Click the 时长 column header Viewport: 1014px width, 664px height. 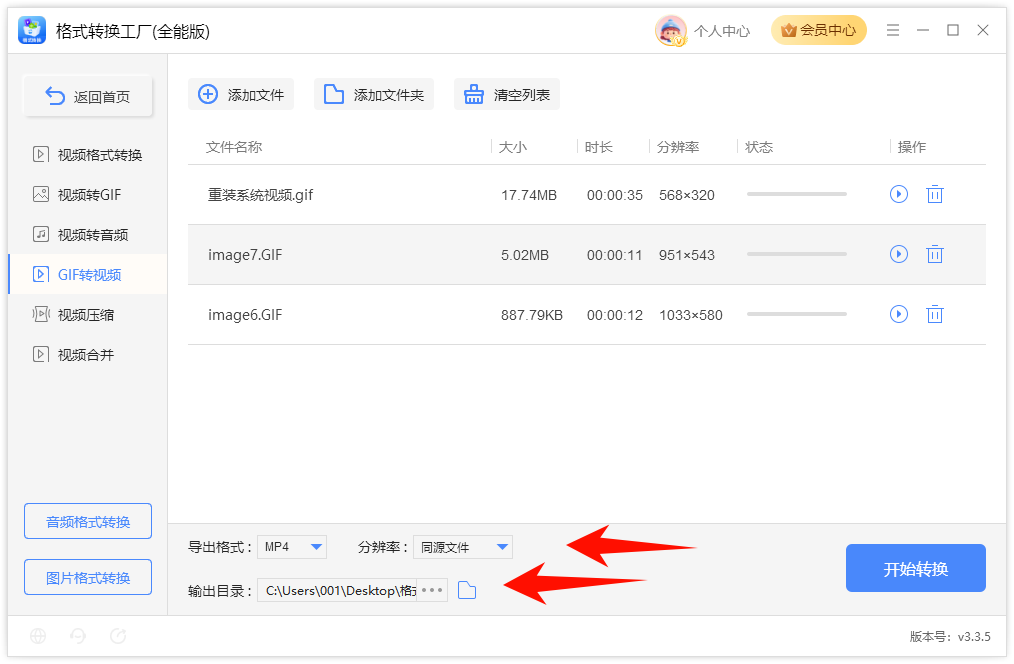pos(599,147)
